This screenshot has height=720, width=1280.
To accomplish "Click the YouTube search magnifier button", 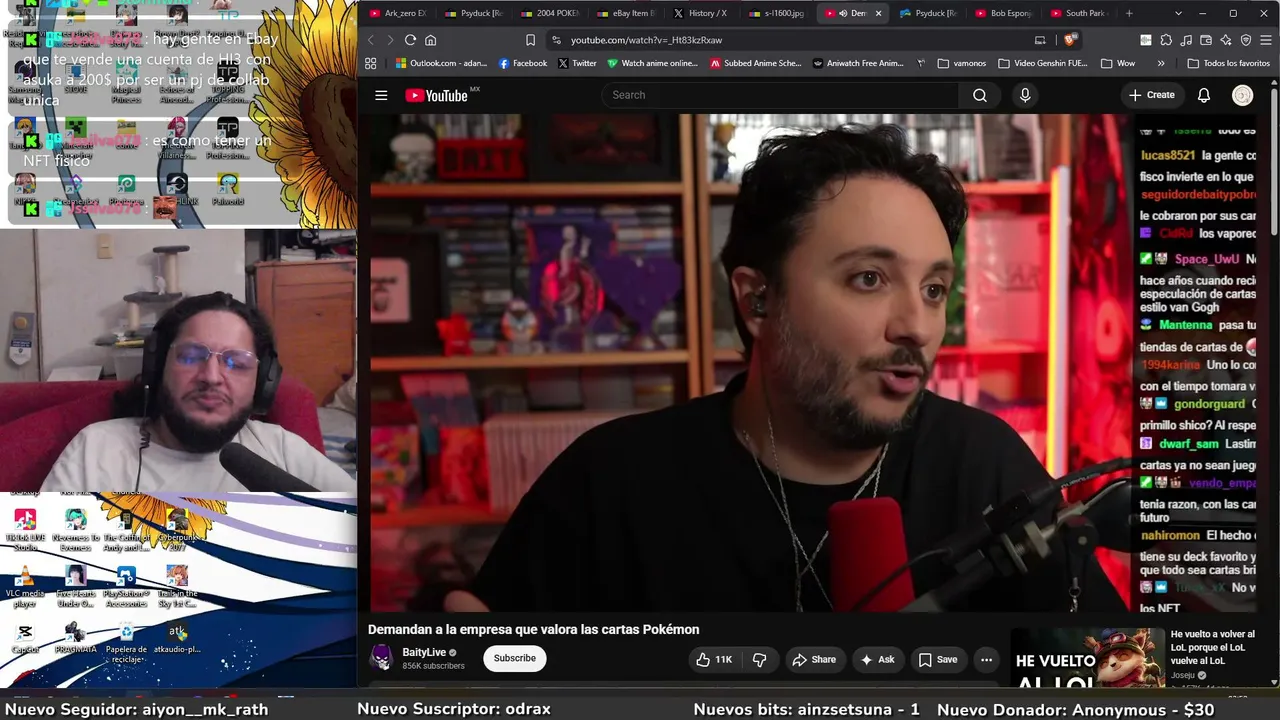I will click(979, 95).
